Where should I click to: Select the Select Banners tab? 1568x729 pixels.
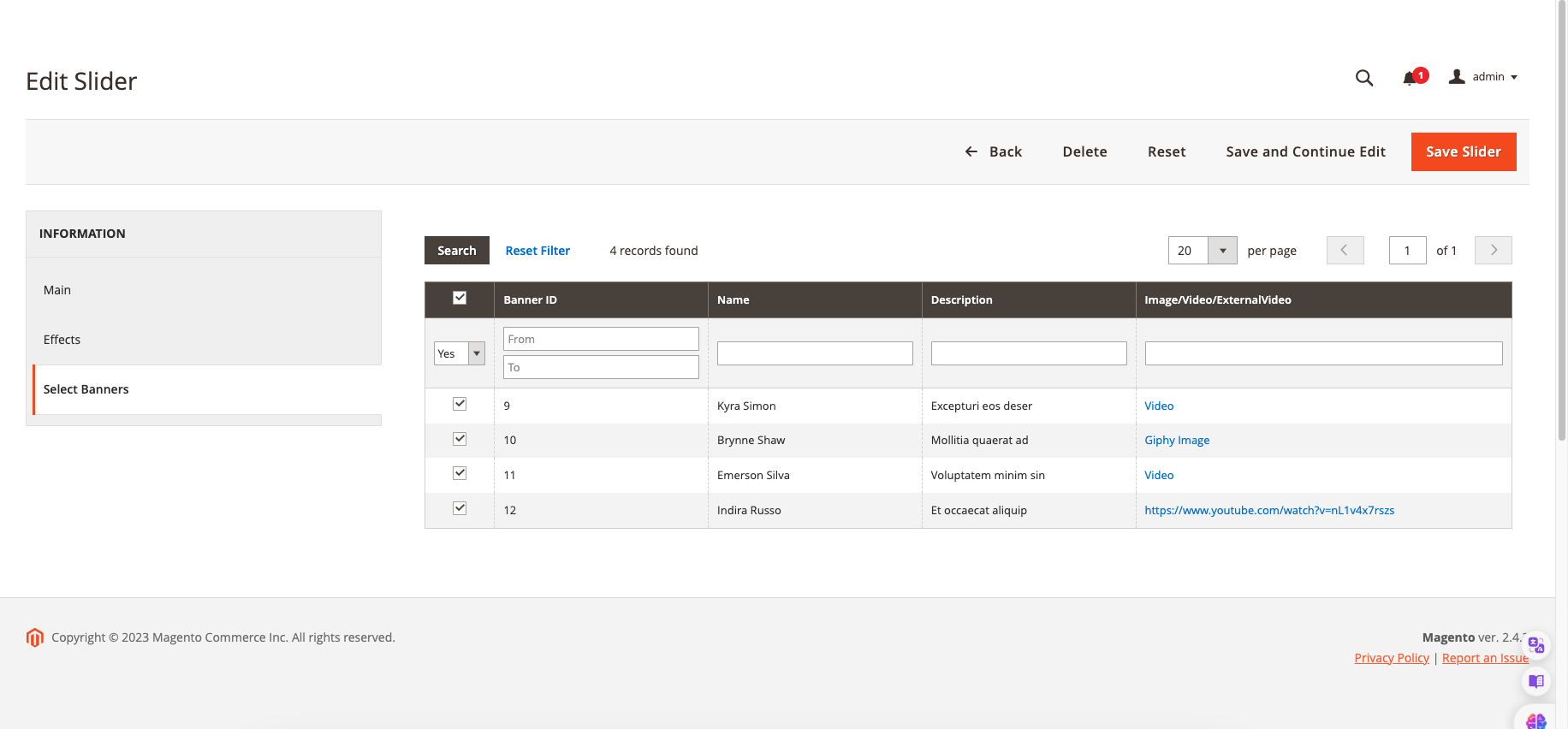point(205,389)
